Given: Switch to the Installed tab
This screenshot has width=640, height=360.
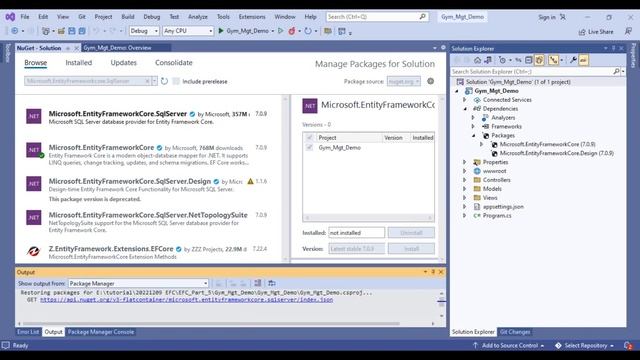Looking at the screenshot, I should click(79, 62).
